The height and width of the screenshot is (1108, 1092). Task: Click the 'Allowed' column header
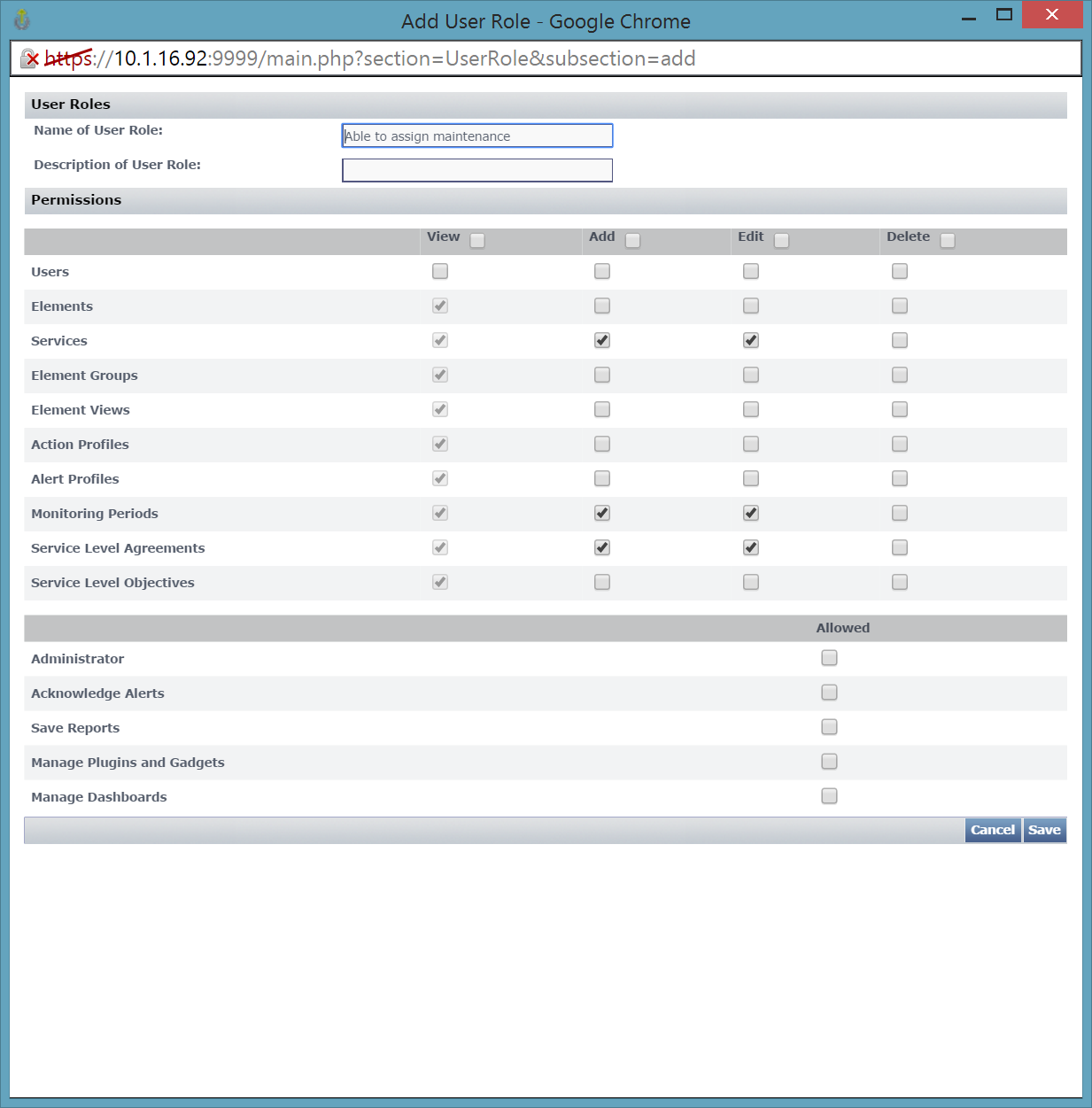click(843, 628)
